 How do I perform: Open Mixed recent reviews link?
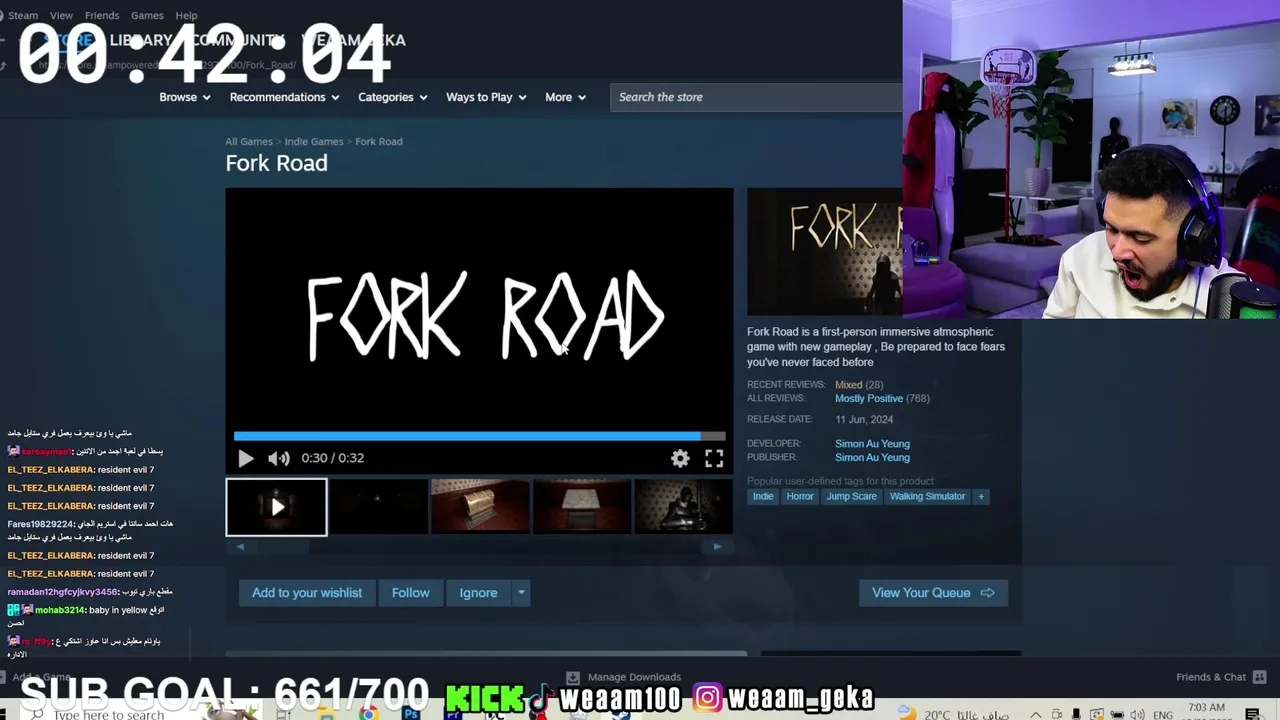[x=848, y=385]
